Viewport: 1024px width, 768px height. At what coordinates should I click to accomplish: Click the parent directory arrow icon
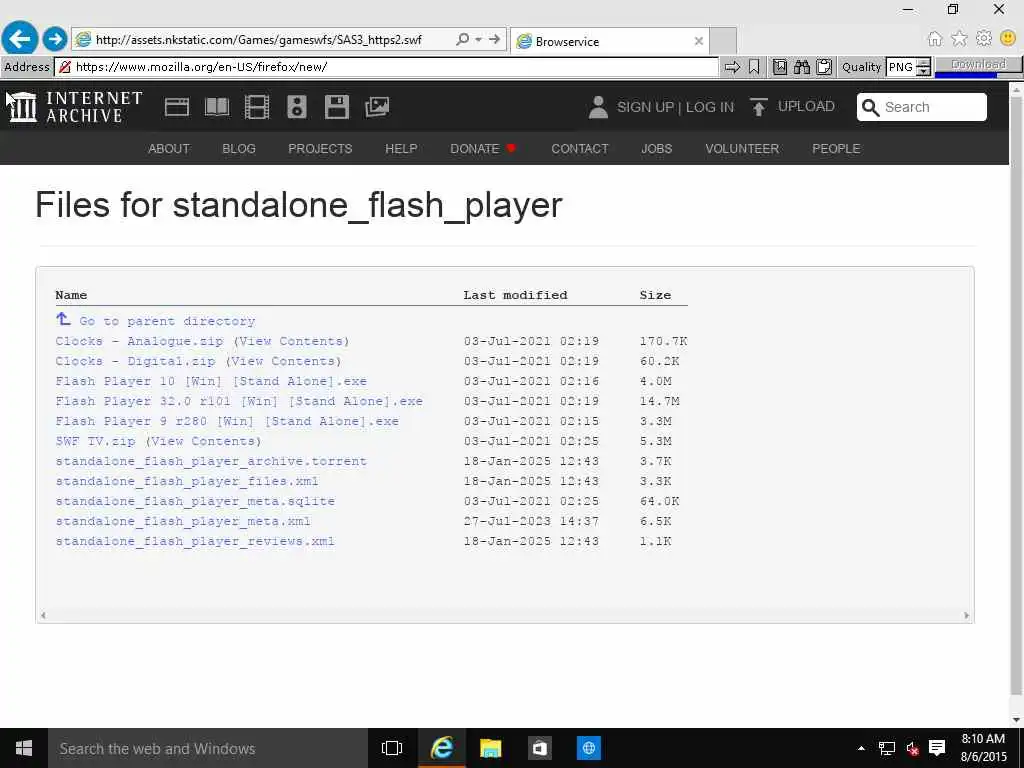coord(63,319)
